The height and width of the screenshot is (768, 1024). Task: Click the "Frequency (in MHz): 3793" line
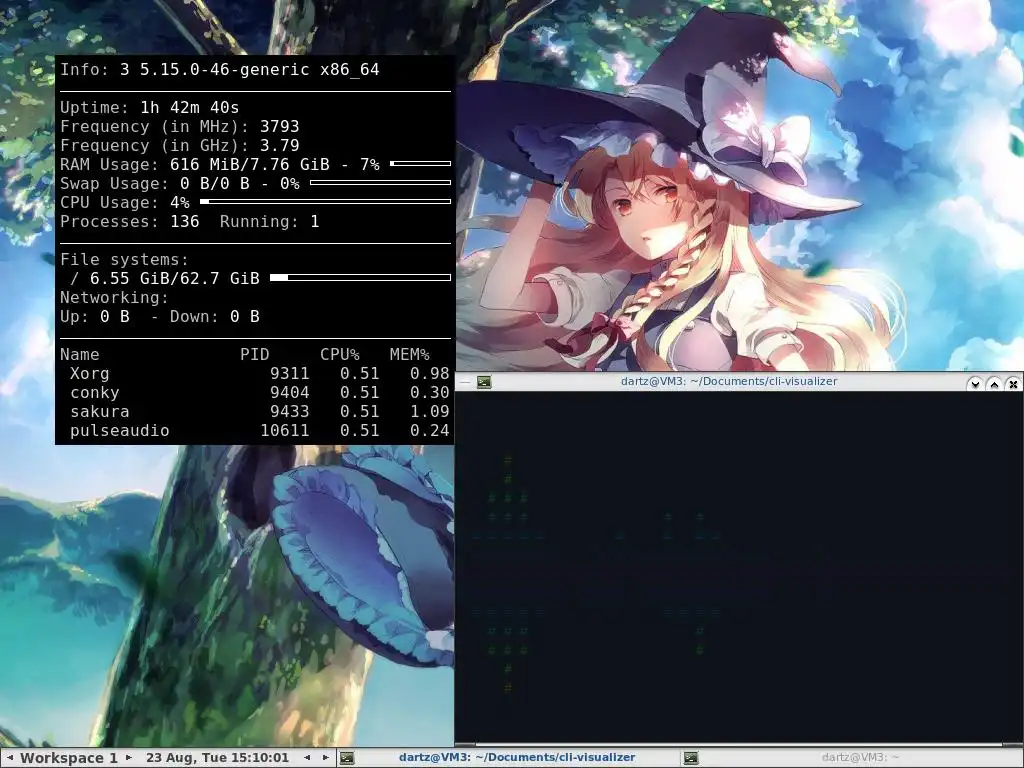(x=180, y=127)
